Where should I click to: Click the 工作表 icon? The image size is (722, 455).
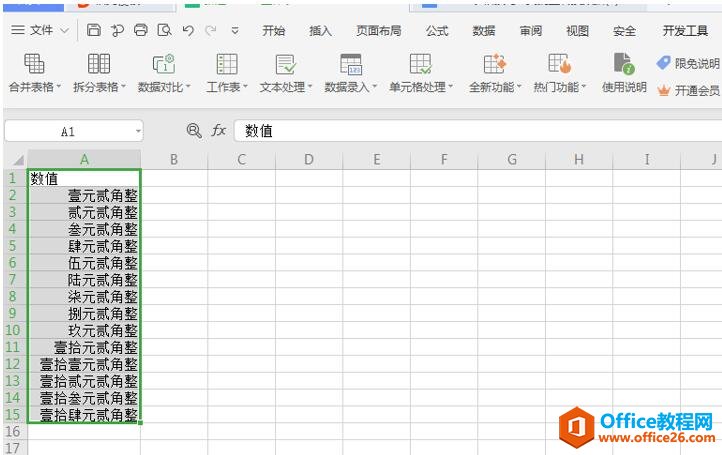tap(227, 64)
